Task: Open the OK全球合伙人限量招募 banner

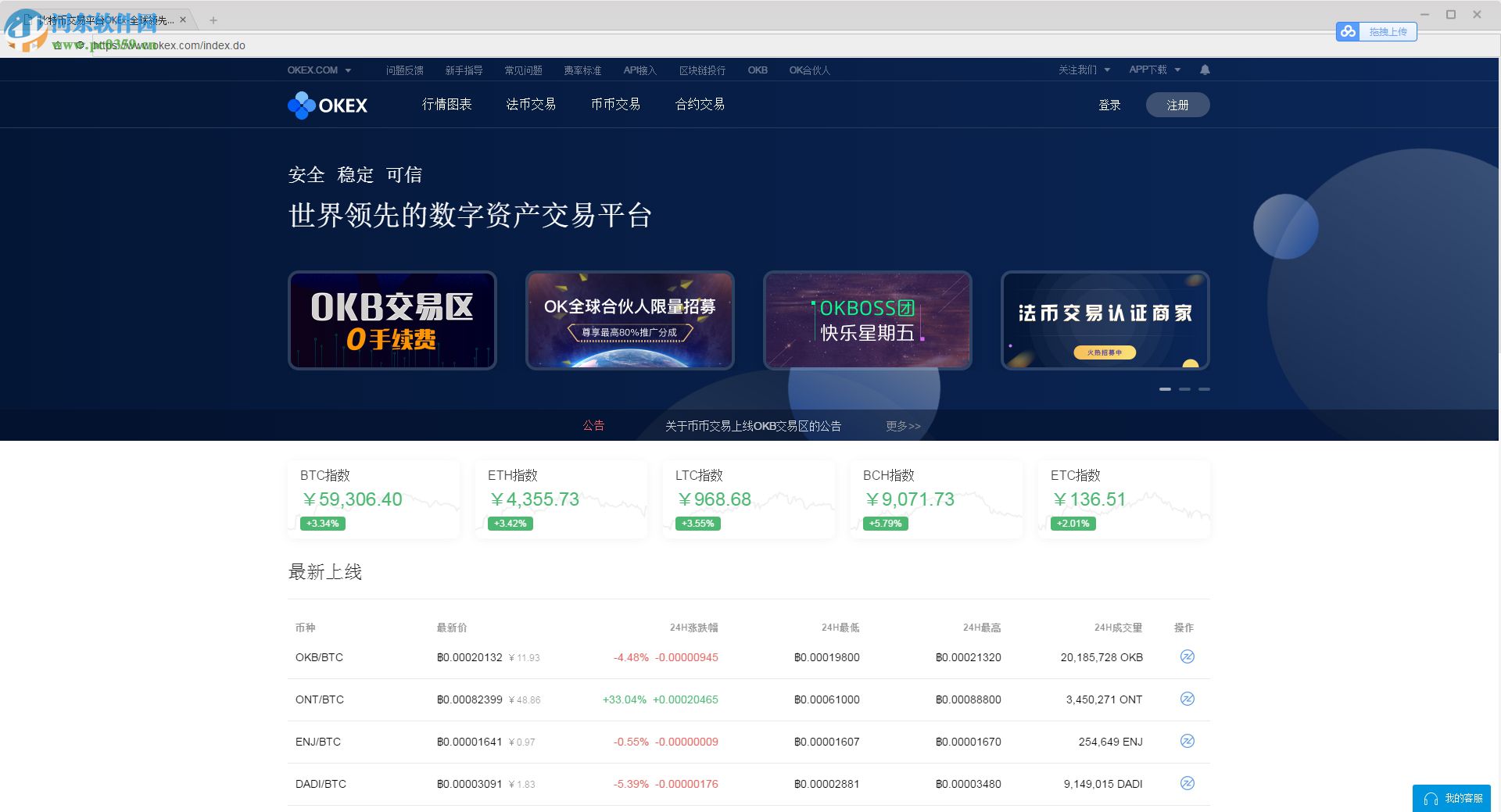Action: click(x=630, y=320)
